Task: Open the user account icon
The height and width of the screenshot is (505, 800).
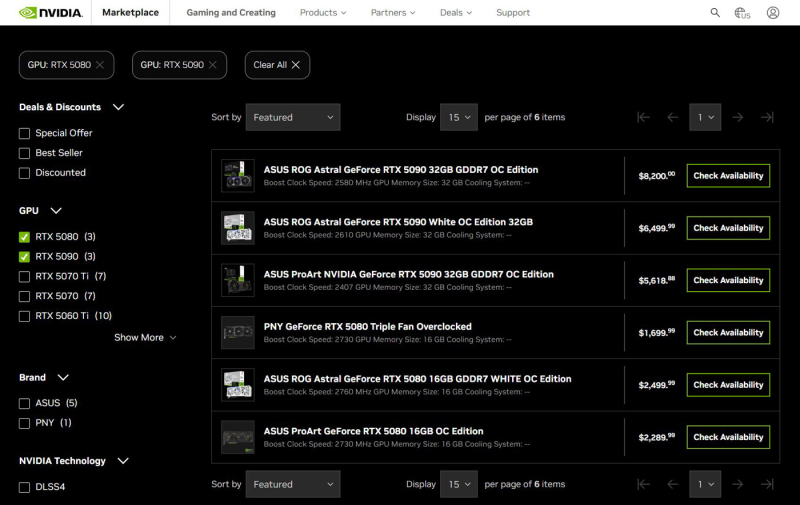Action: pos(772,12)
